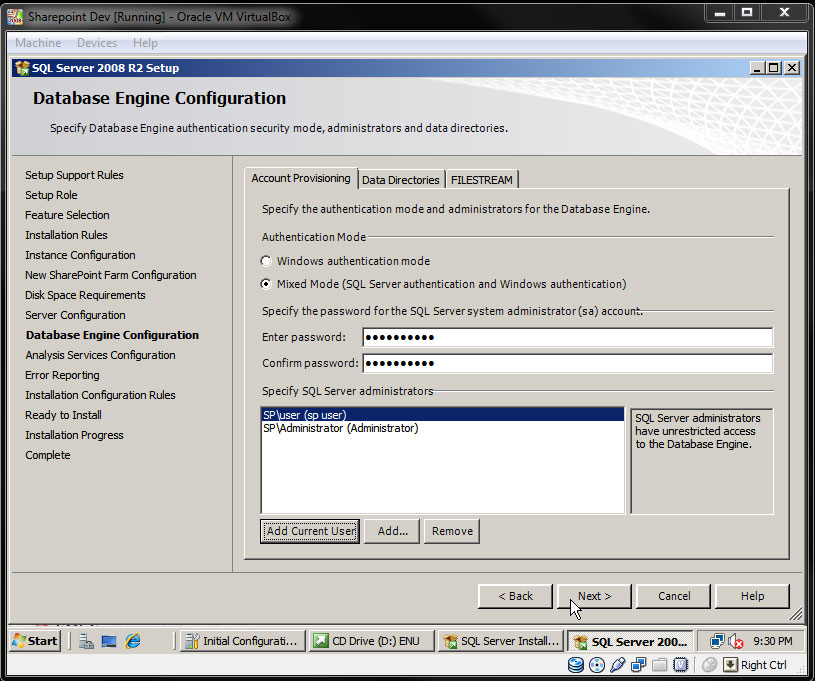
Task: Switch to CD Drive (D:) ENU taskbar window
Action: coord(371,641)
